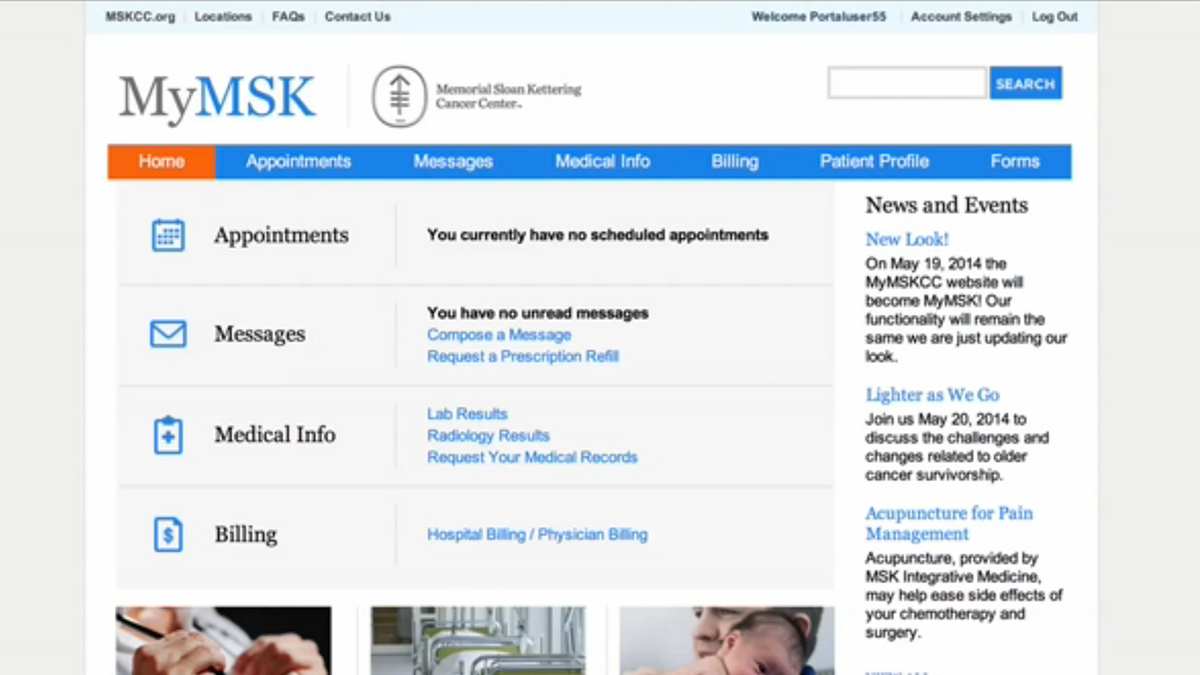
Task: View the Lab Results link
Action: point(467,414)
